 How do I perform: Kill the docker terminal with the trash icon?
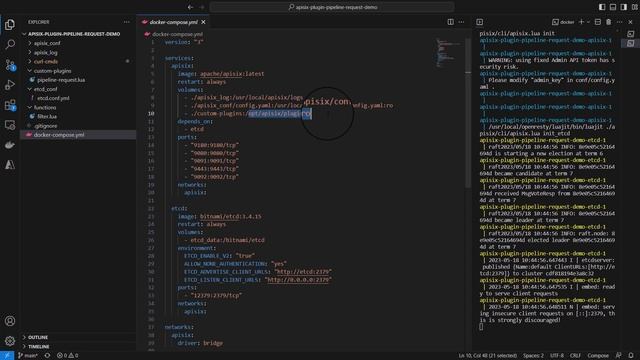609,22
